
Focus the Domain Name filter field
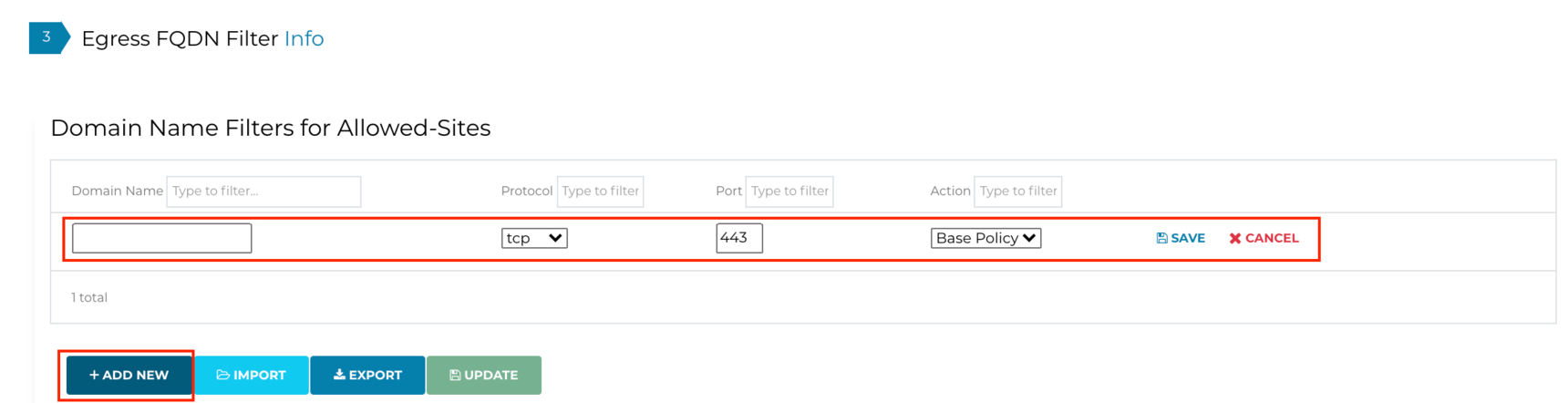point(263,191)
